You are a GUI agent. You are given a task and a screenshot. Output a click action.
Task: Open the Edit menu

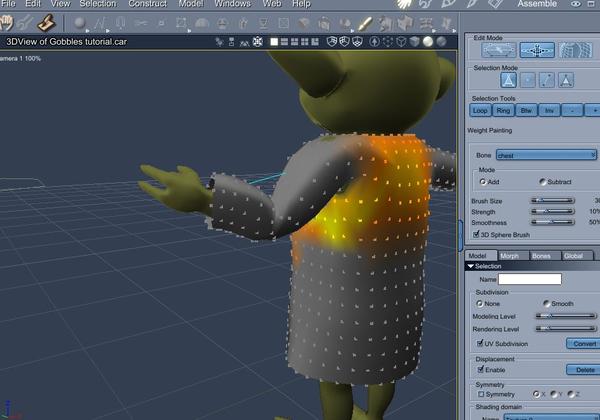(x=33, y=4)
